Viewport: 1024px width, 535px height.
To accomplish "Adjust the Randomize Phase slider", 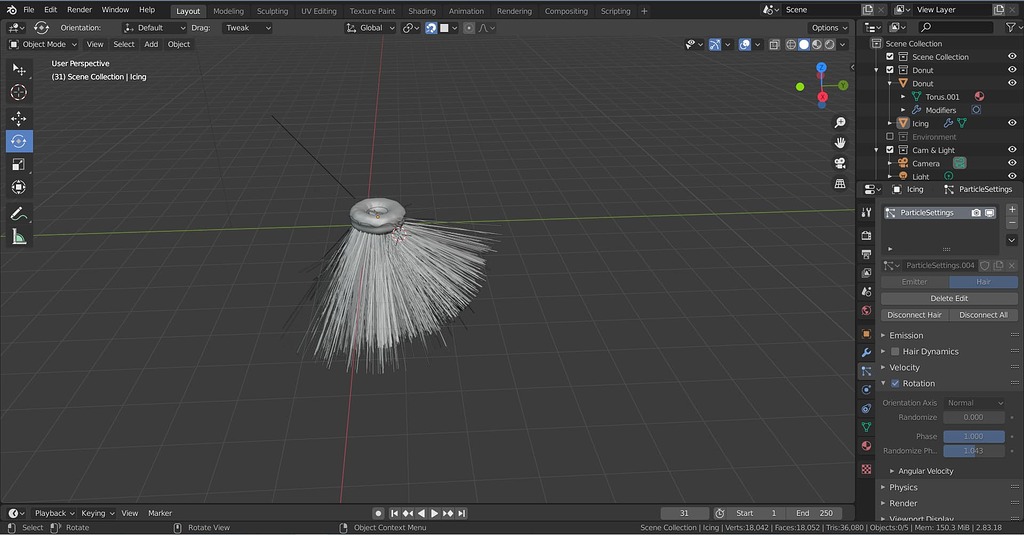I will tap(974, 451).
